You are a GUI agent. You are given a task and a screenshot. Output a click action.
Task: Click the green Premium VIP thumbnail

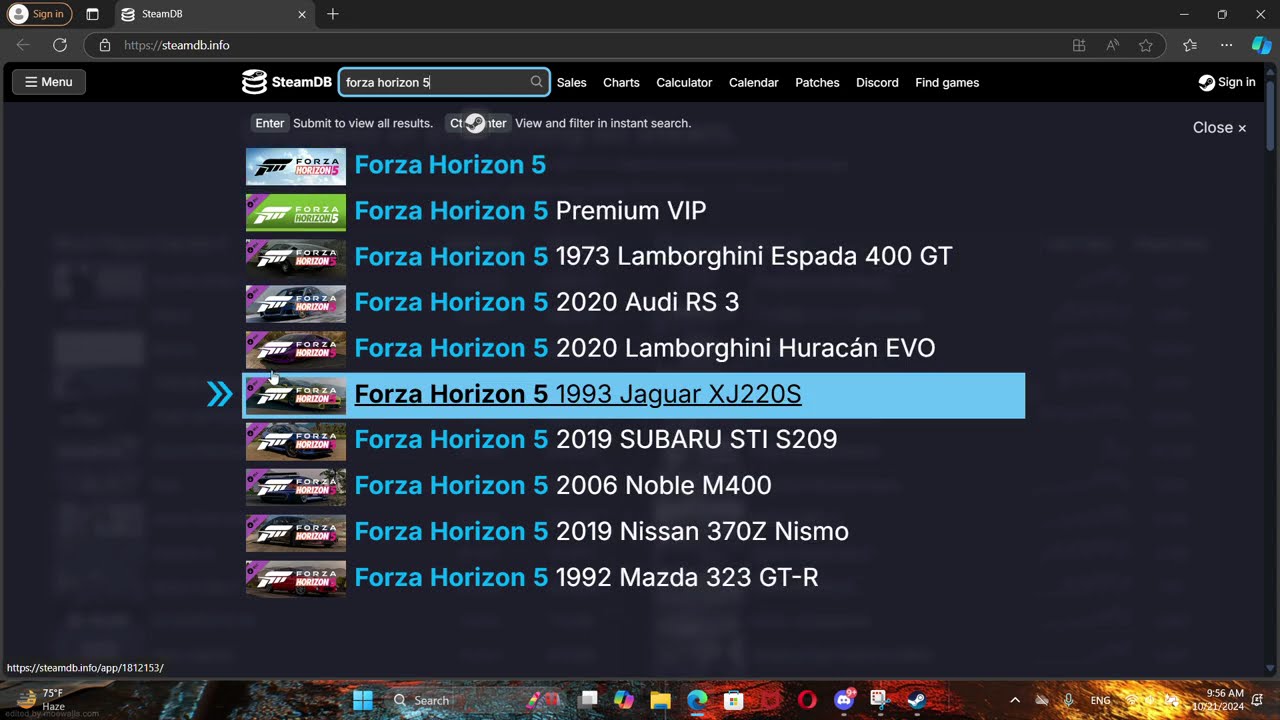point(296,212)
